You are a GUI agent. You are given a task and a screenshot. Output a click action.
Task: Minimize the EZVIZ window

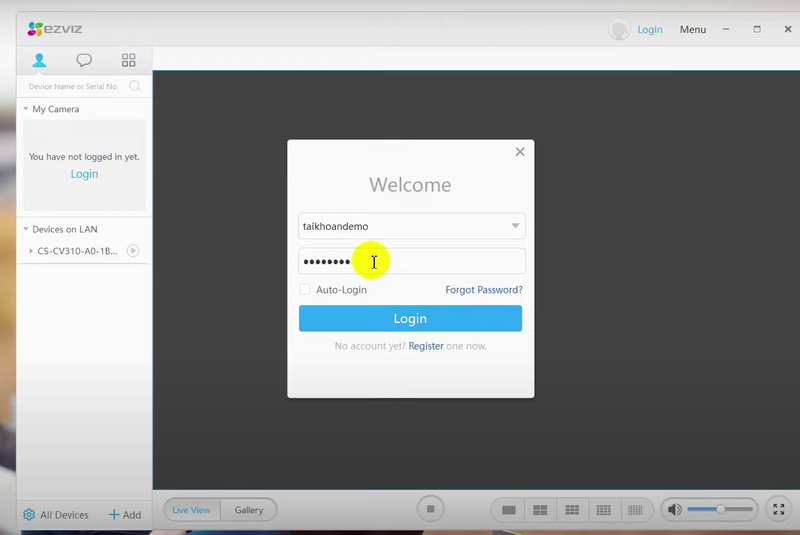(726, 30)
